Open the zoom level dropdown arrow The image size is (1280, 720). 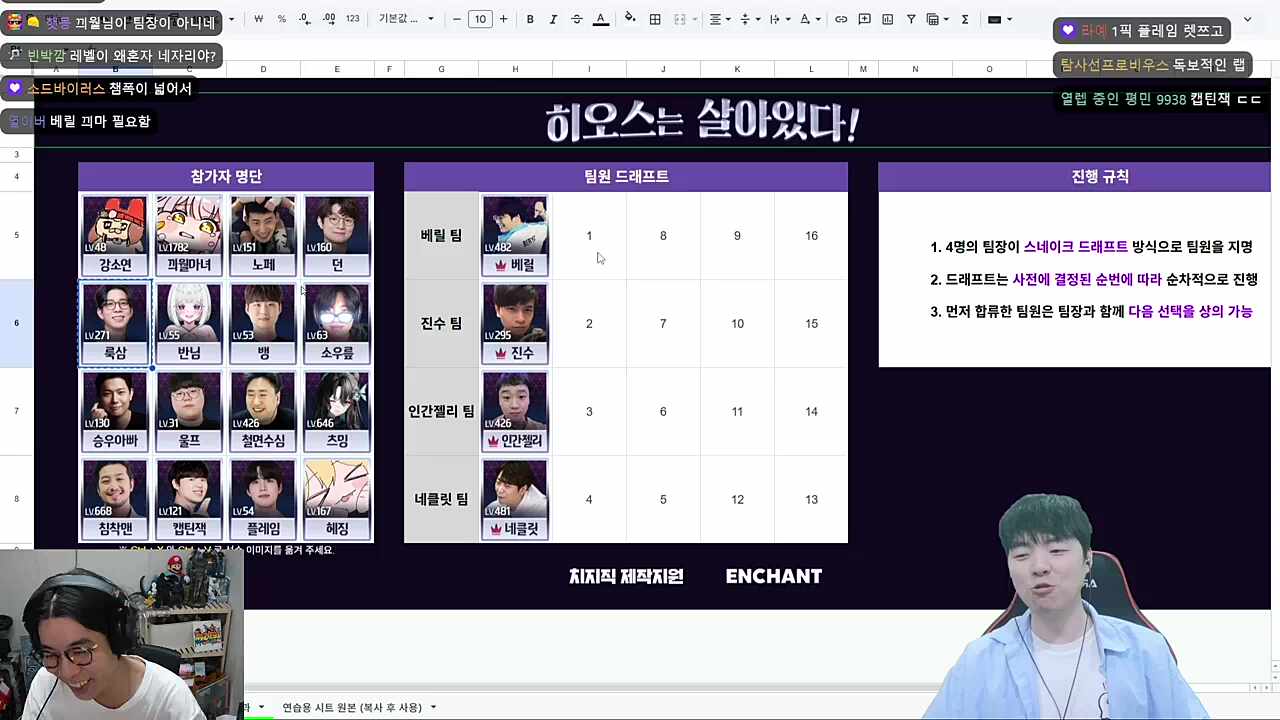coord(231,19)
